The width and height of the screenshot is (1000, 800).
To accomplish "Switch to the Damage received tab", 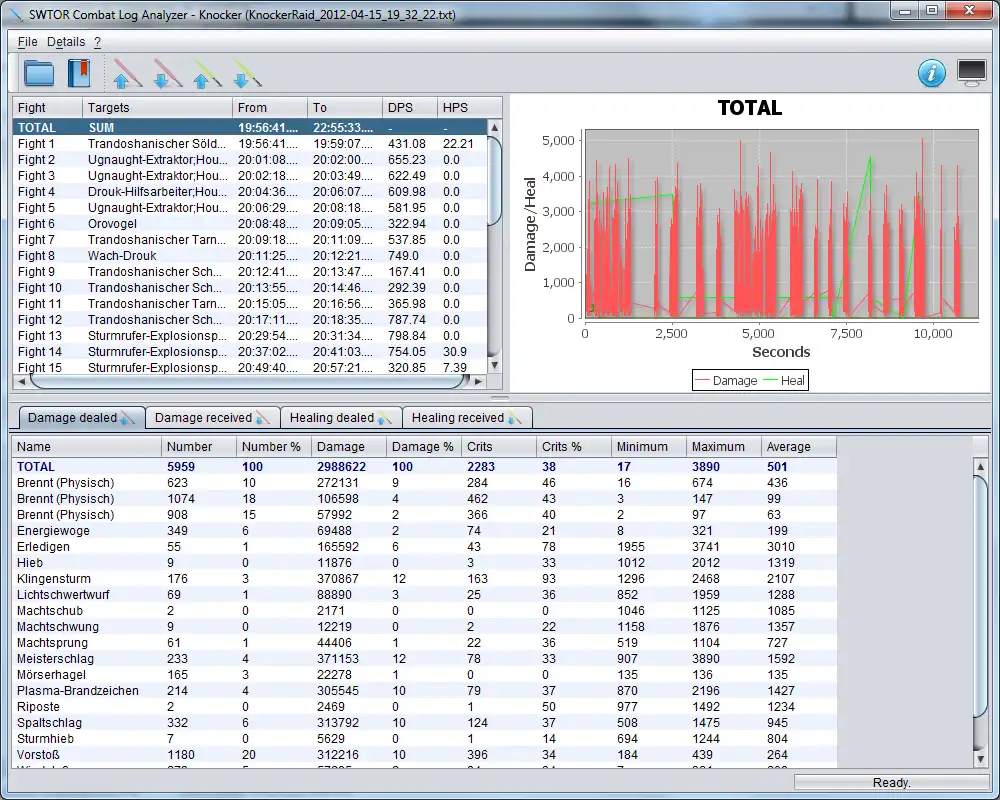I will point(212,418).
